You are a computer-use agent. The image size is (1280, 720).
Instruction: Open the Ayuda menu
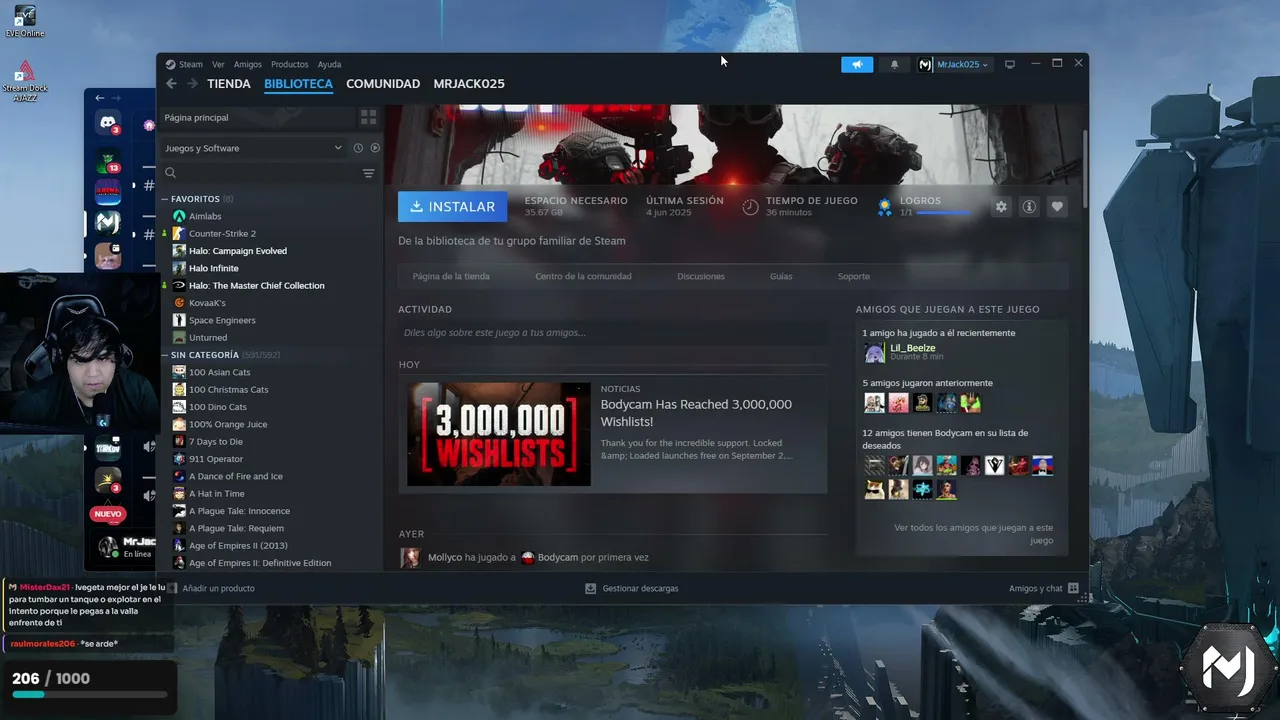(329, 64)
